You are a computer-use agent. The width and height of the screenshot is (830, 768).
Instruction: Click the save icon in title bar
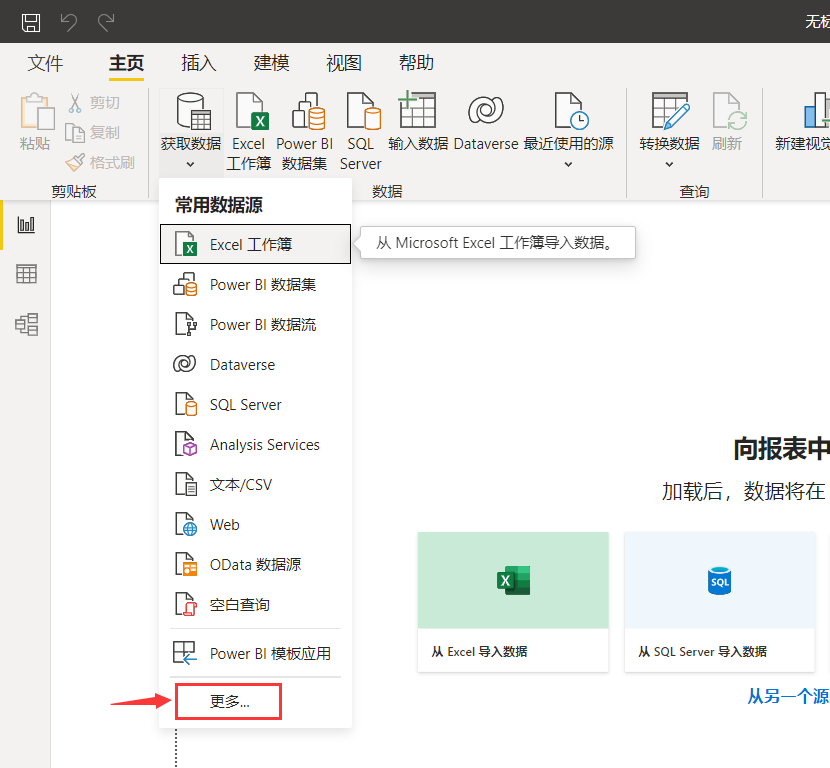(31, 21)
